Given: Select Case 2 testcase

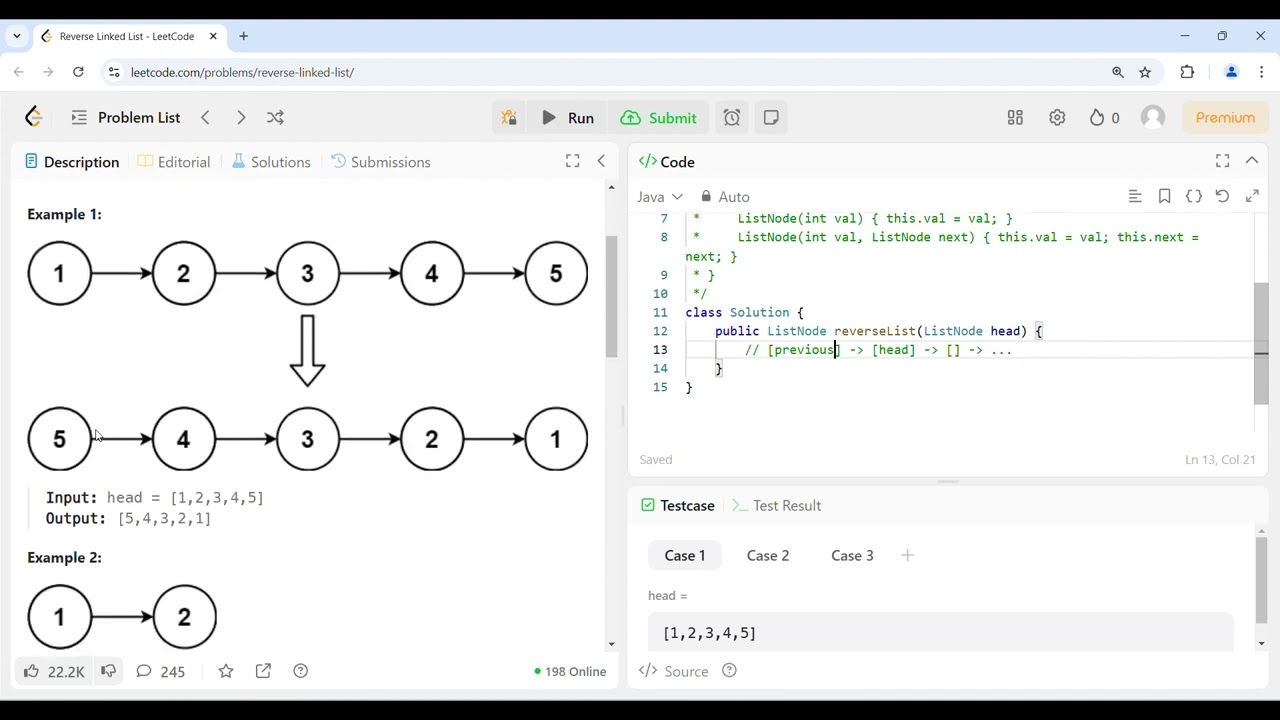Looking at the screenshot, I should coord(768,556).
